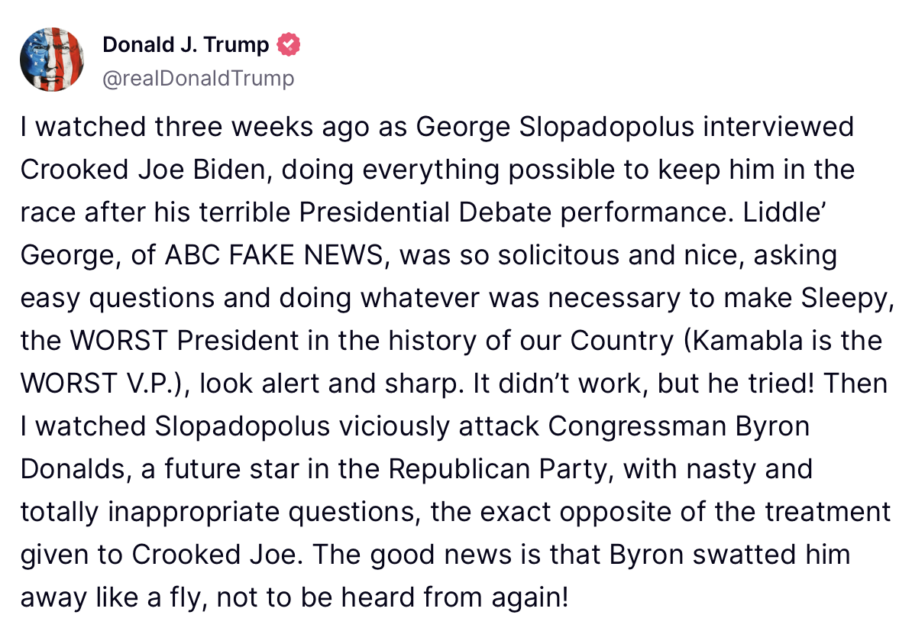Click the phrase 'Presidential Debate'
Screen dimensions: 912x628
click(425, 212)
